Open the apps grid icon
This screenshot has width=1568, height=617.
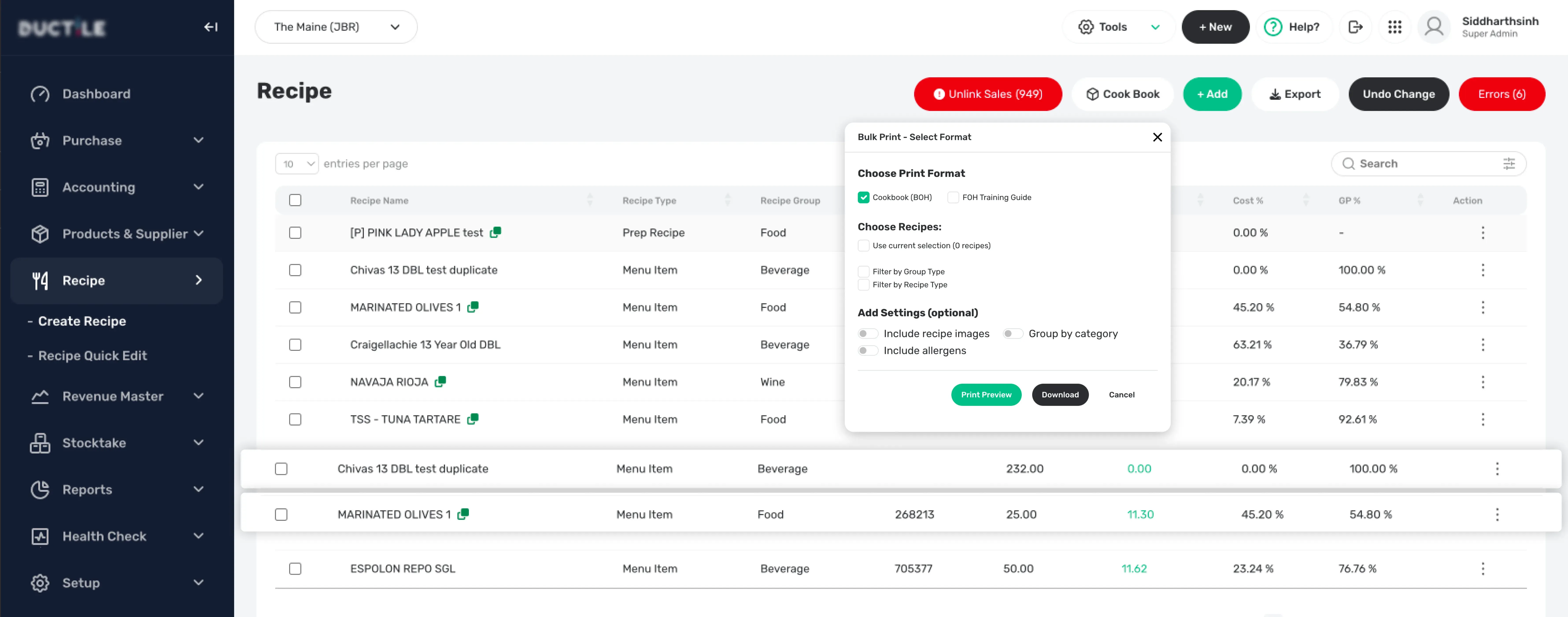tap(1394, 27)
